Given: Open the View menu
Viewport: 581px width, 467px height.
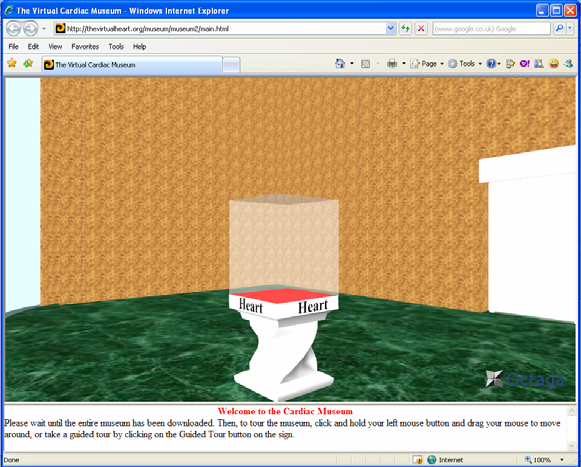Looking at the screenshot, I should pyautogui.click(x=55, y=47).
